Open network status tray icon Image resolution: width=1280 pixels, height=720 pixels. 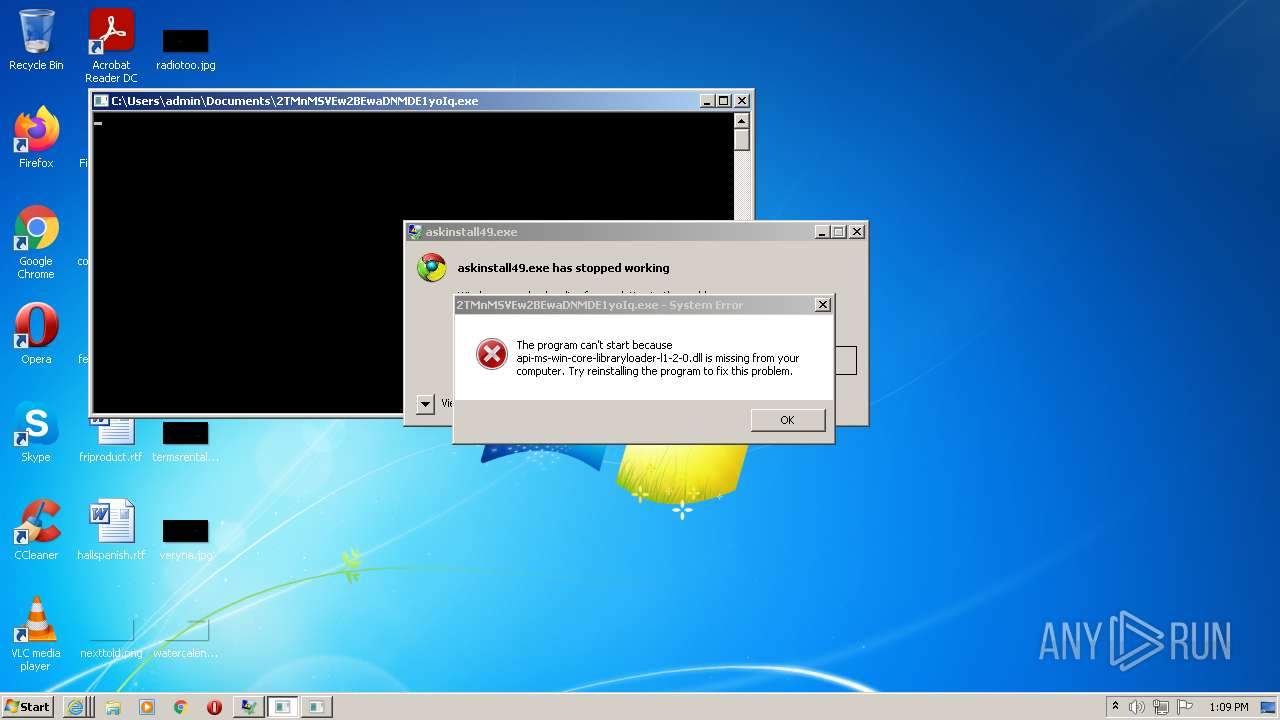[1160, 707]
